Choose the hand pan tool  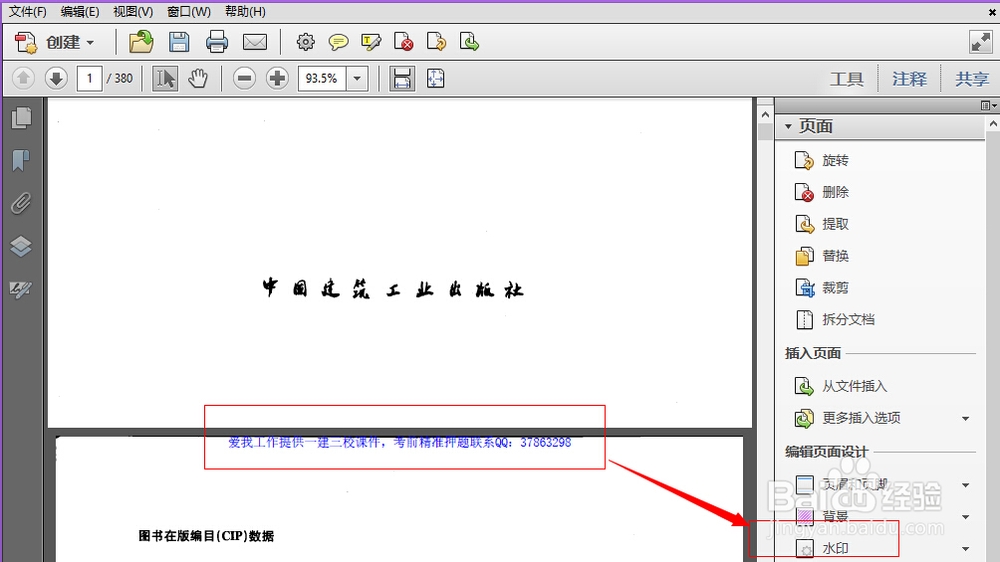198,78
